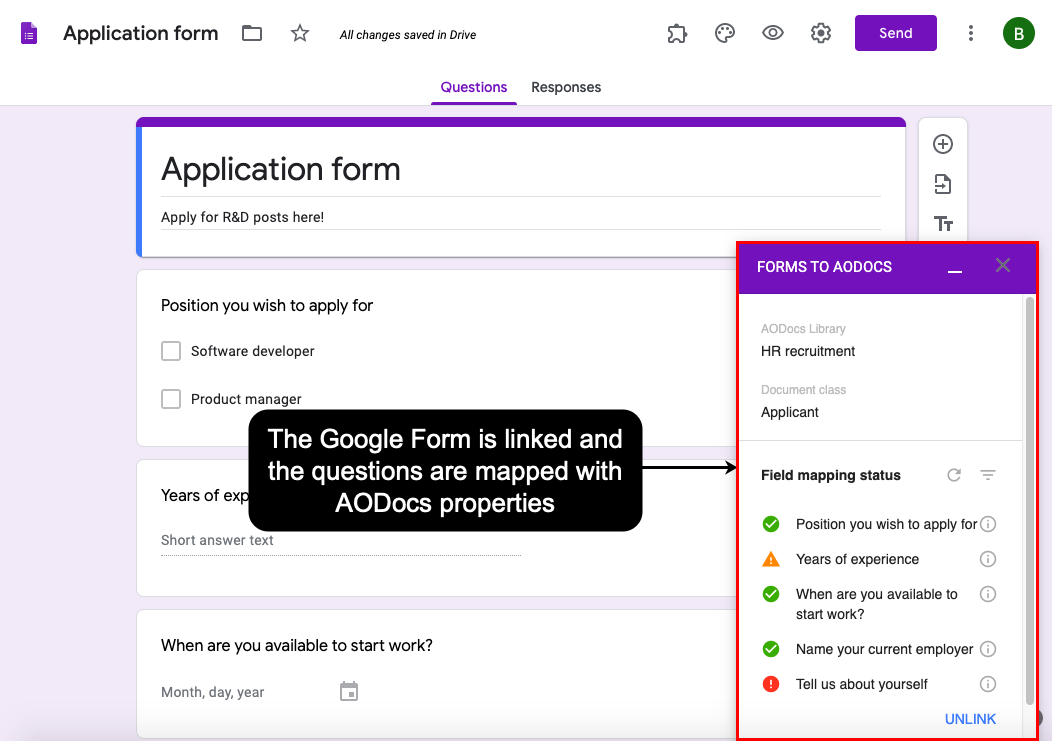This screenshot has width=1052, height=741.
Task: Check the Software developer option
Action: [x=171, y=351]
